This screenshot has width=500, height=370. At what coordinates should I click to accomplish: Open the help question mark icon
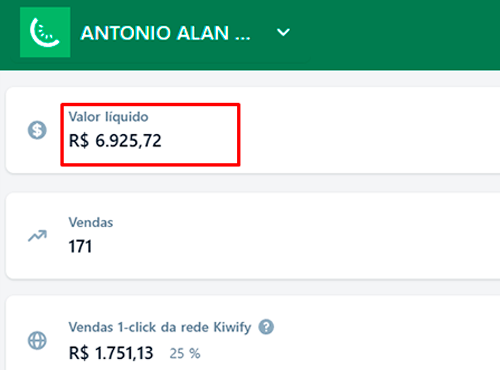[266, 327]
